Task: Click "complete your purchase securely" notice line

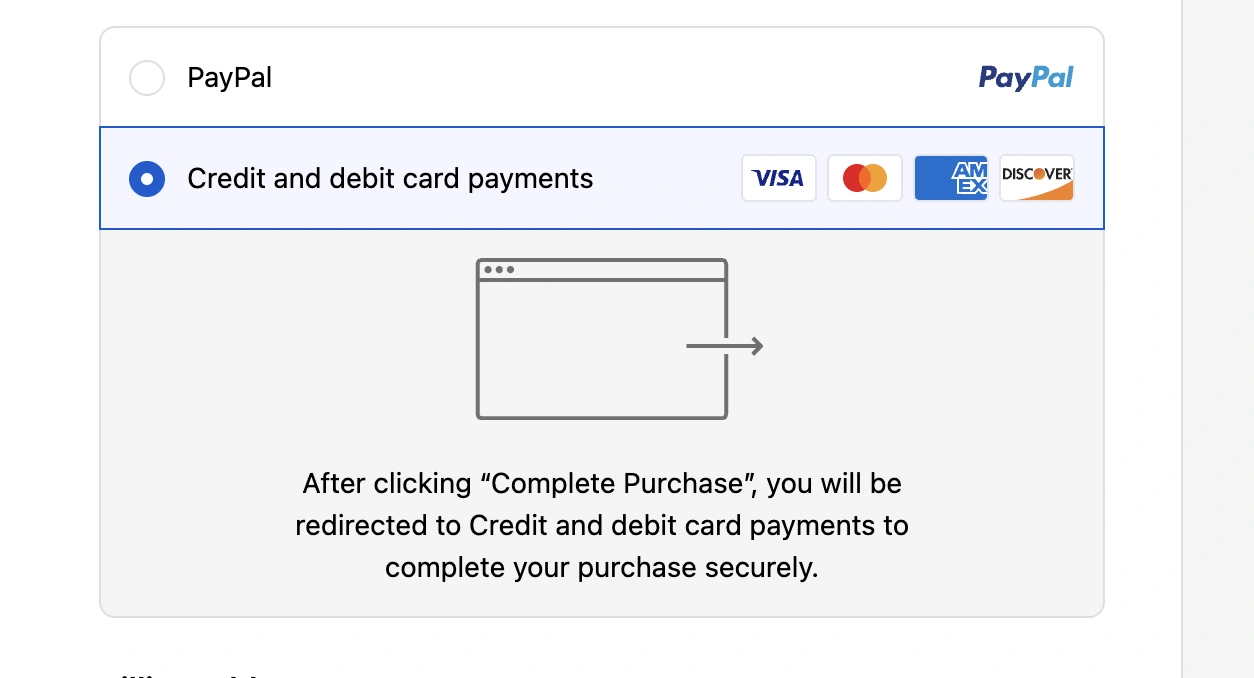Action: point(601,568)
